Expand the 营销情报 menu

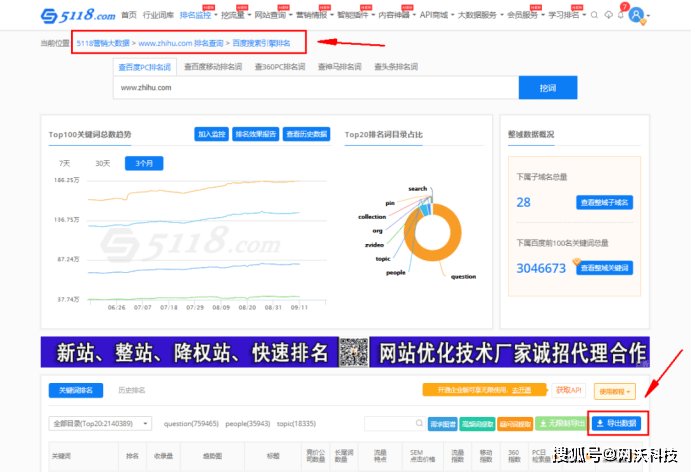click(315, 15)
